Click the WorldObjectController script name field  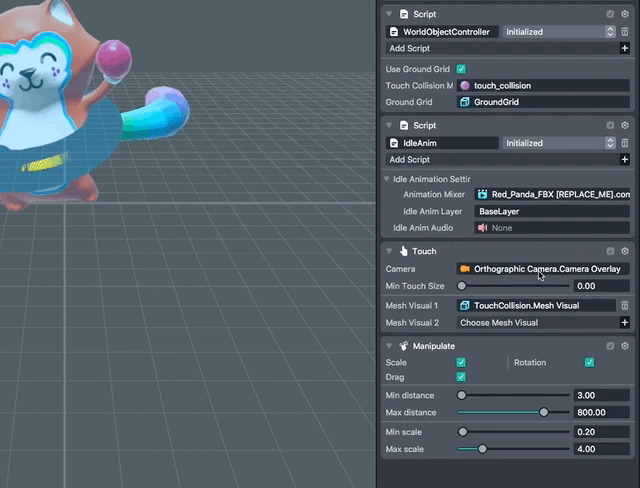pos(442,32)
